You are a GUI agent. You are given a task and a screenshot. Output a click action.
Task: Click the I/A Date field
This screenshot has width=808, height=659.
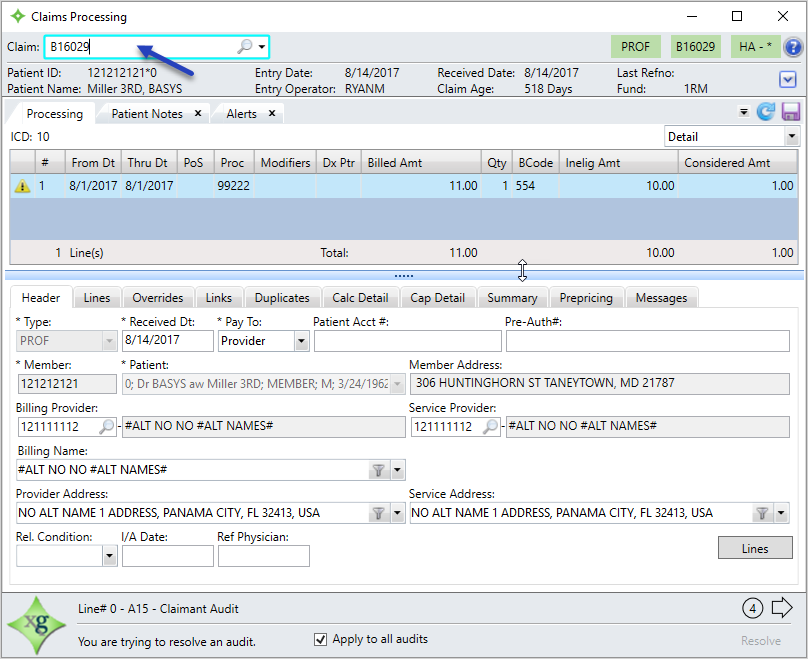point(167,556)
